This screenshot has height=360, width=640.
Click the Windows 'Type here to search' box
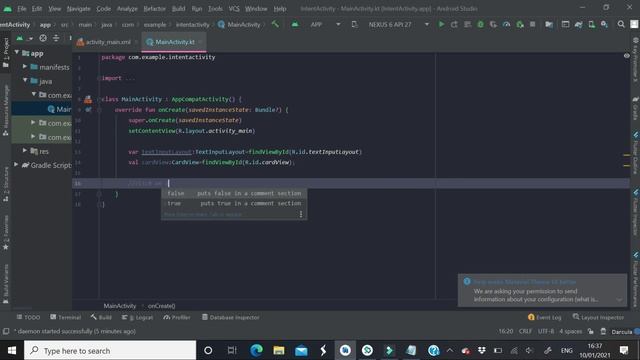[x=110, y=350]
